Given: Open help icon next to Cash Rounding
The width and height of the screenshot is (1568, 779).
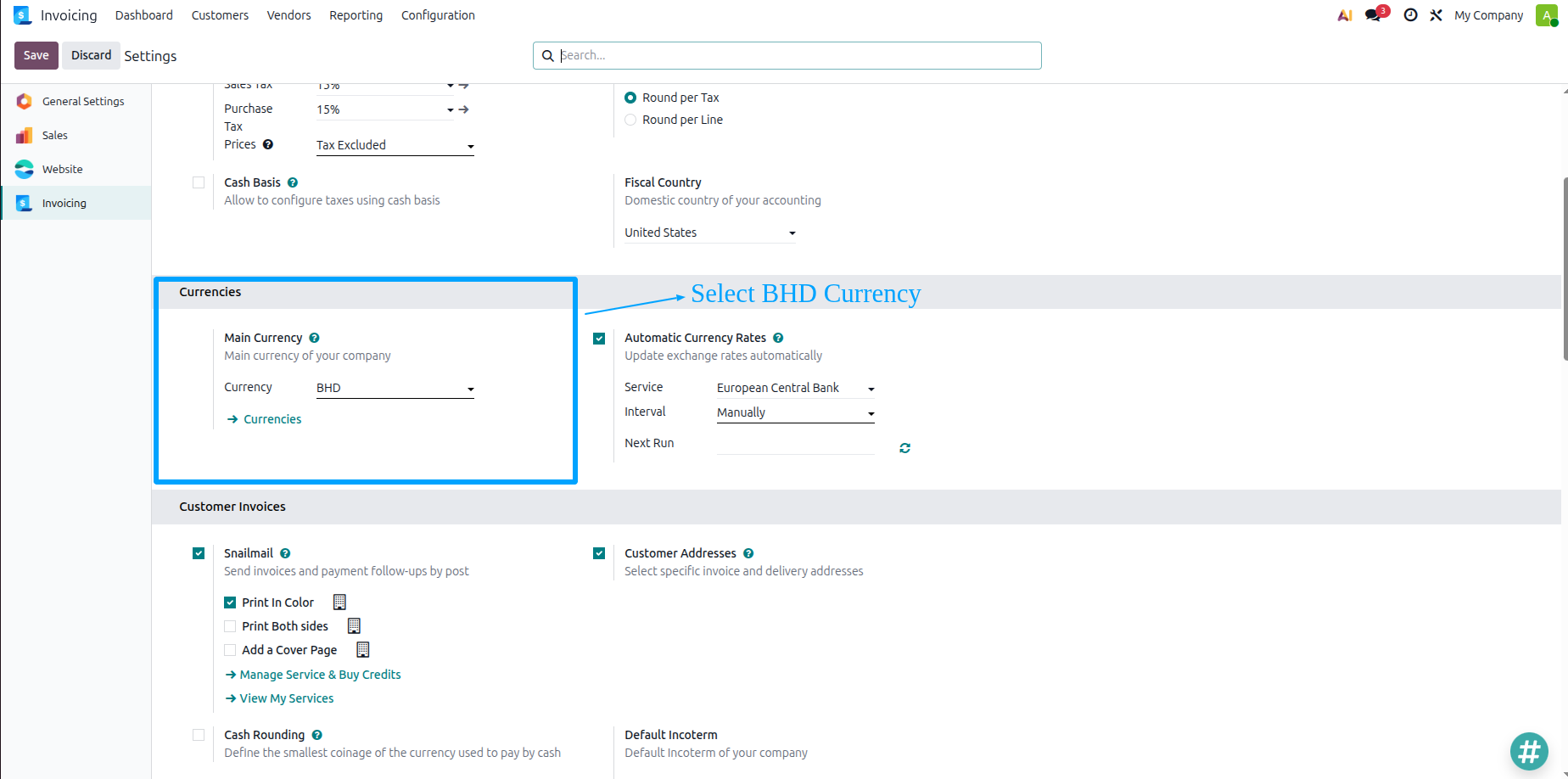Looking at the screenshot, I should (x=316, y=735).
